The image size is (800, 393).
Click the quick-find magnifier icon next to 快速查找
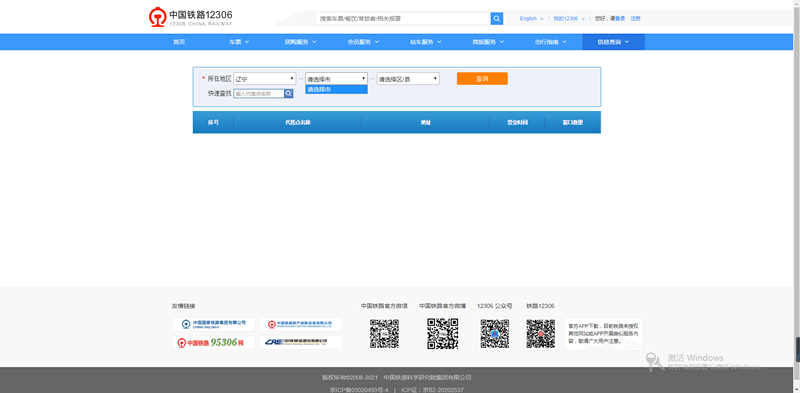click(289, 93)
